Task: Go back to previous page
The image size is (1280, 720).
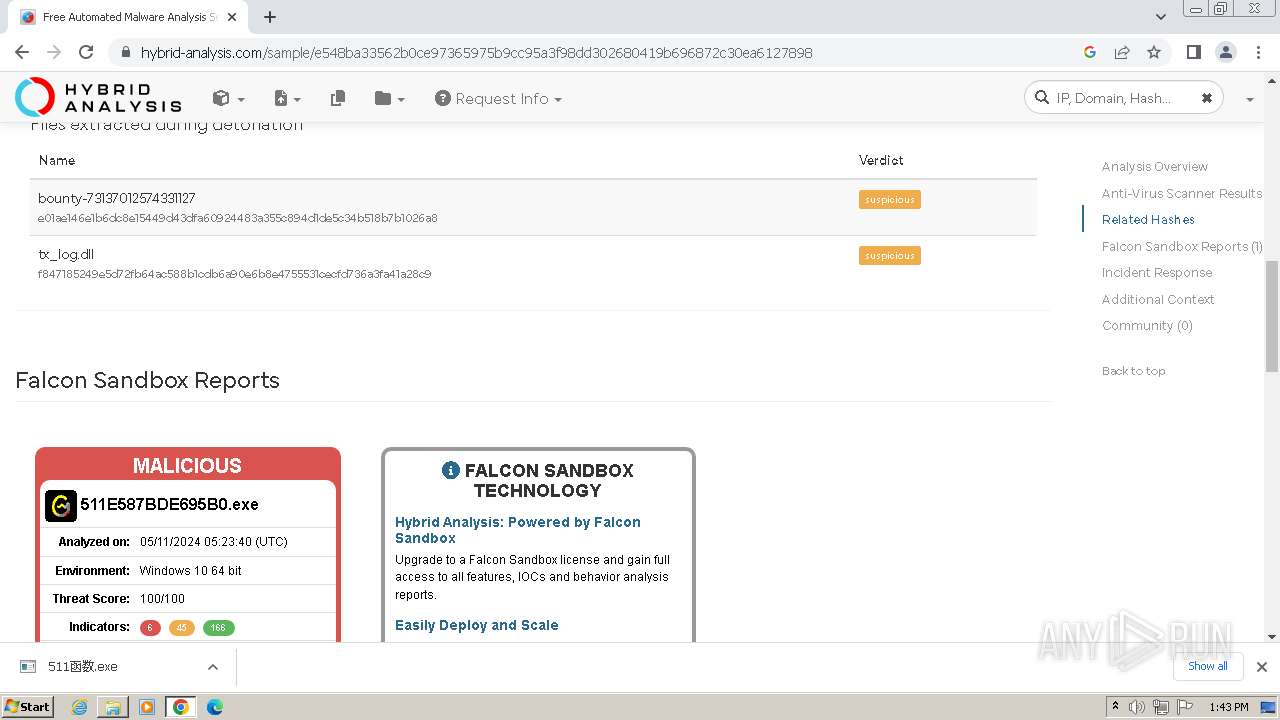Action: (x=22, y=52)
